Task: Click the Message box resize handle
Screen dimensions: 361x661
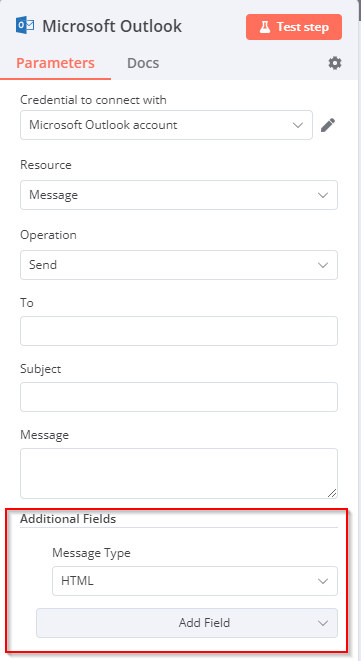Action: click(x=332, y=493)
